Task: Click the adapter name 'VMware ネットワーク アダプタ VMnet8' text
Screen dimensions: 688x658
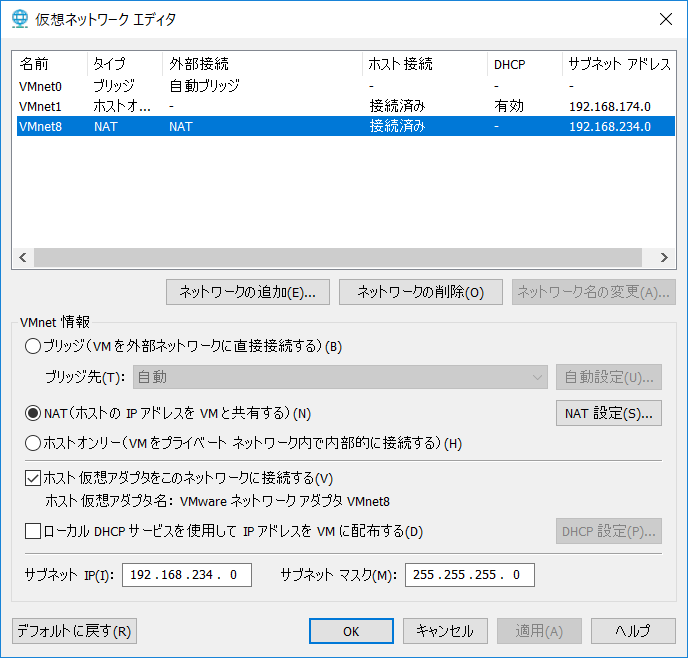Action: click(x=285, y=501)
